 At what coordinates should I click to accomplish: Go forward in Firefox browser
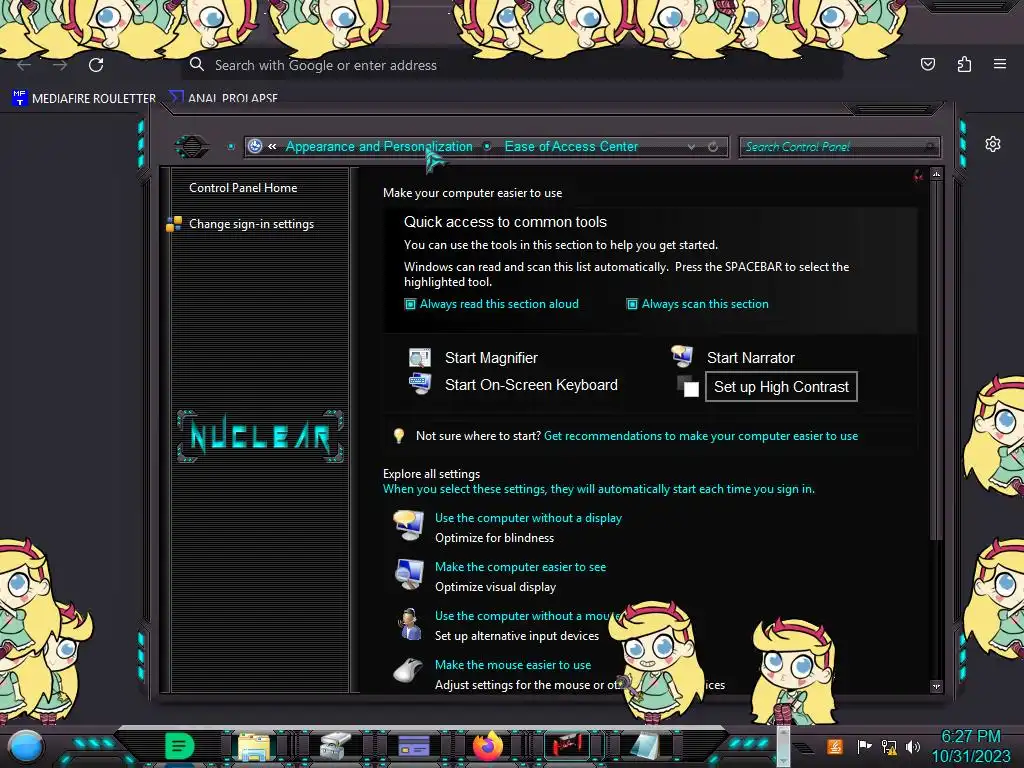pyautogui.click(x=60, y=65)
